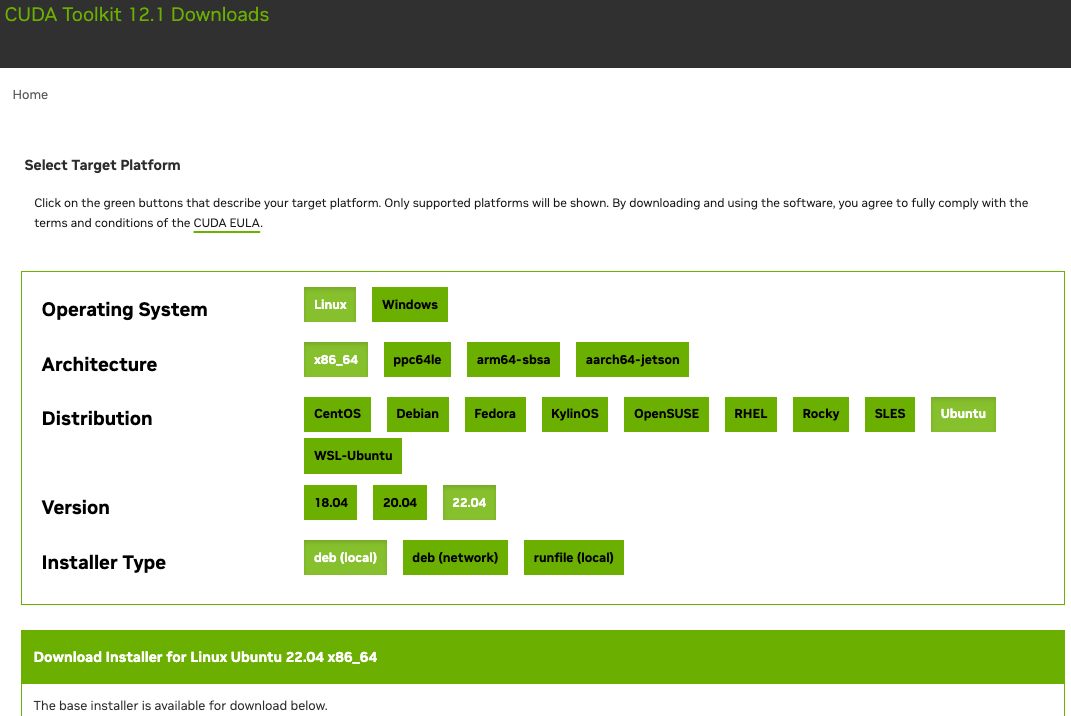This screenshot has height=716, width=1071.
Task: Select Ubuntu version 18.04
Action: pyautogui.click(x=331, y=503)
